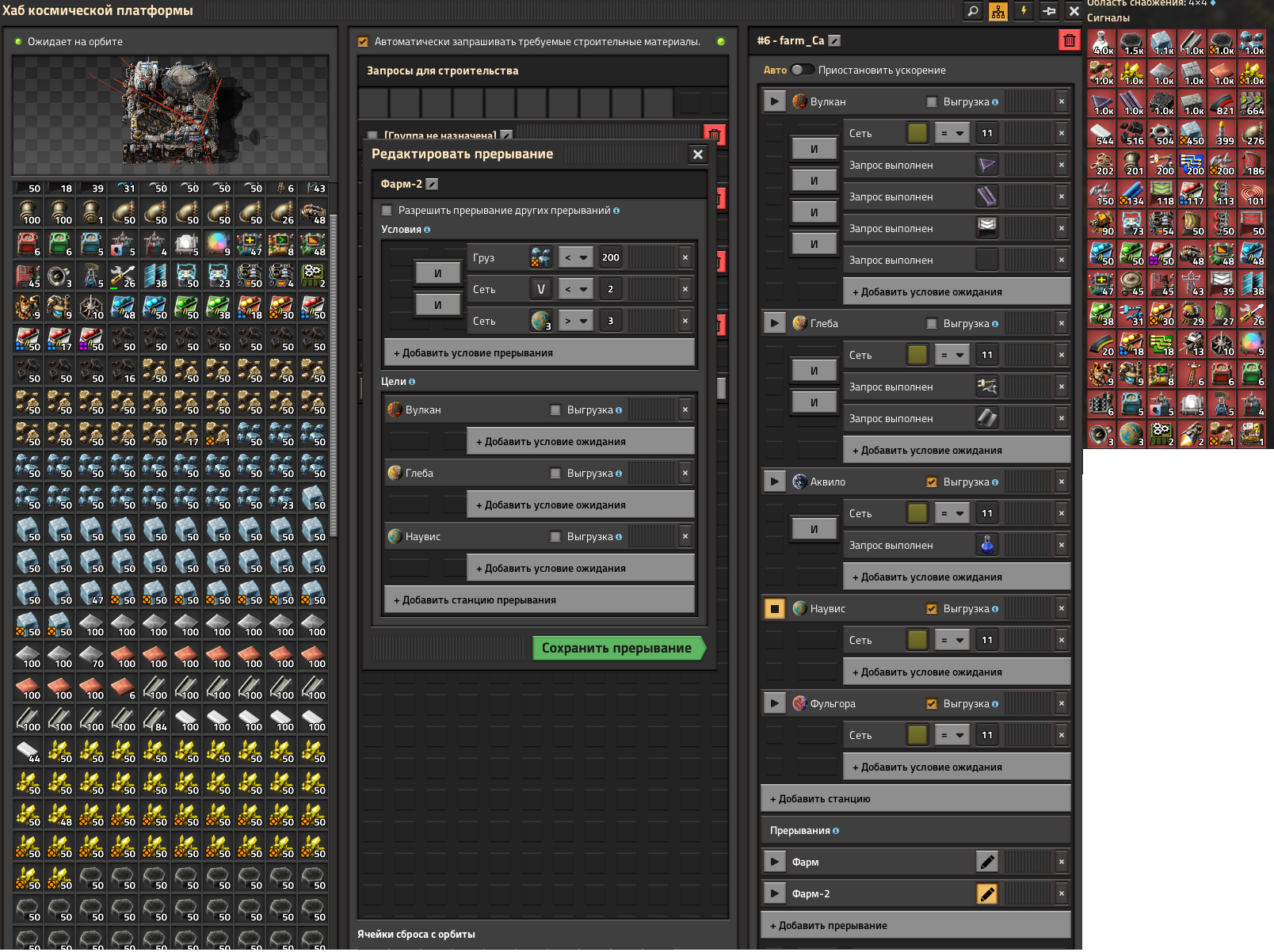
Task: Check Выгрузка for Вулкан in the schedule
Action: click(932, 101)
